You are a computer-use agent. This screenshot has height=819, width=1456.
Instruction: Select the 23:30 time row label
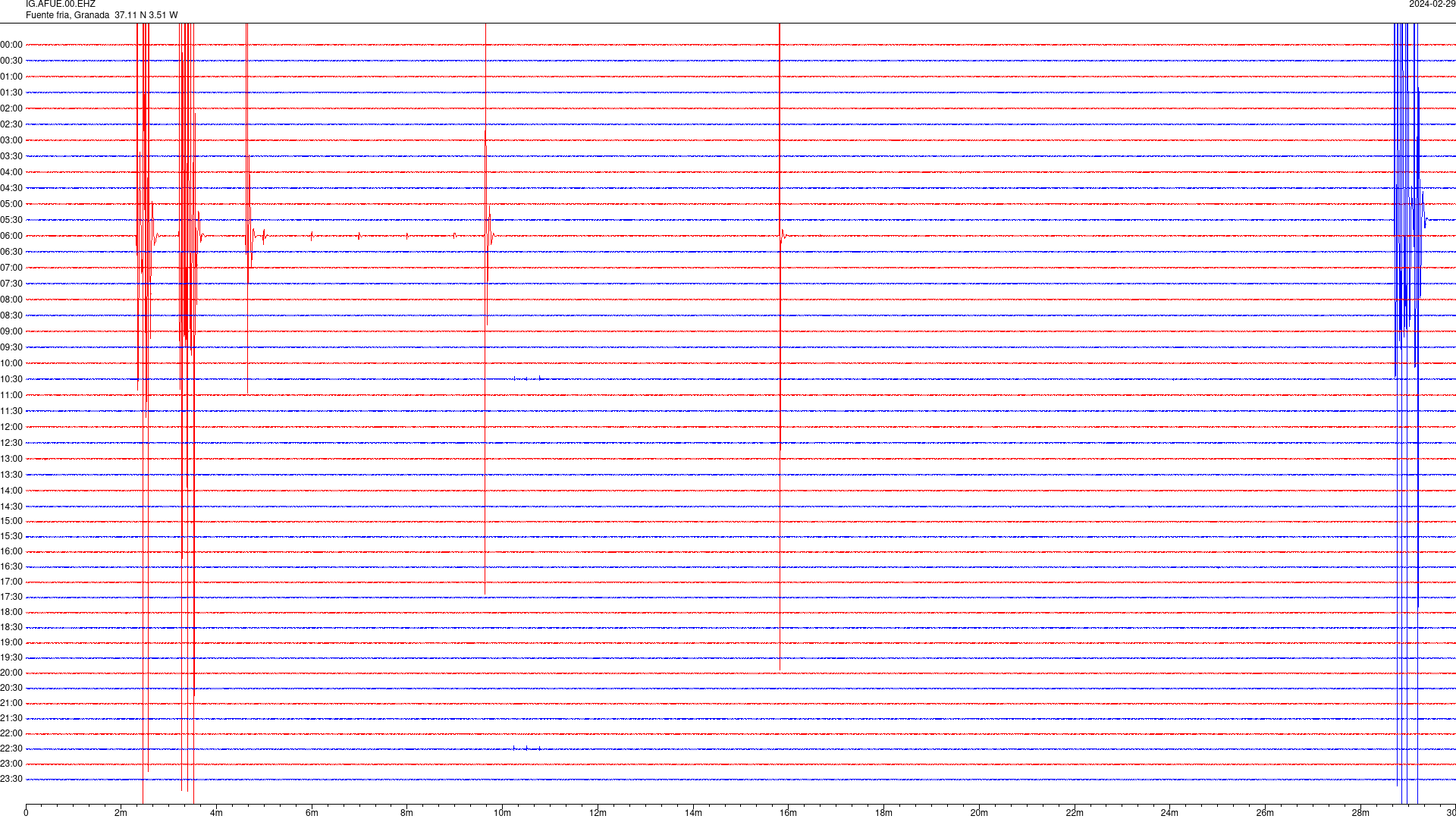pyautogui.click(x=11, y=779)
